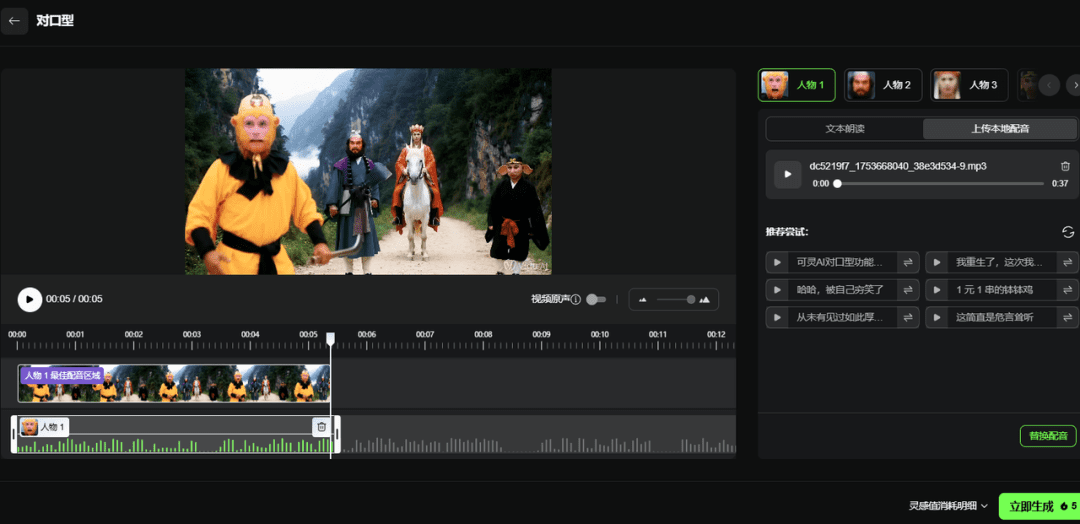
Task: Show previous characters with left chevron
Action: click(x=1049, y=85)
